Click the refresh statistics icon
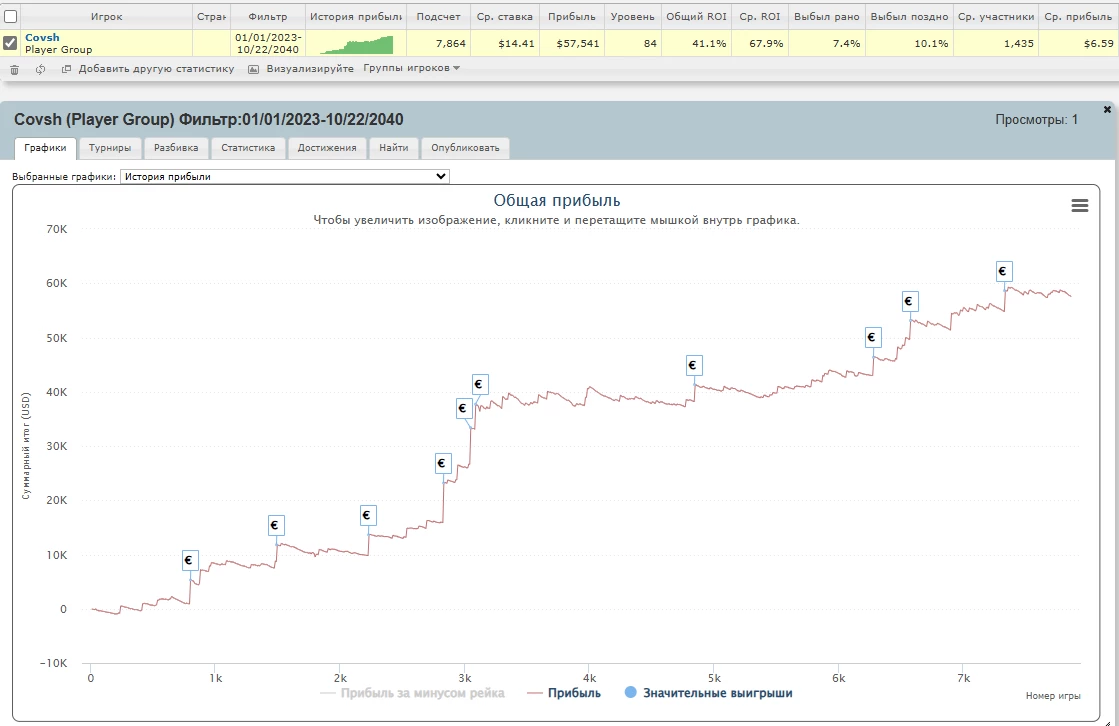The image size is (1119, 726). point(40,69)
